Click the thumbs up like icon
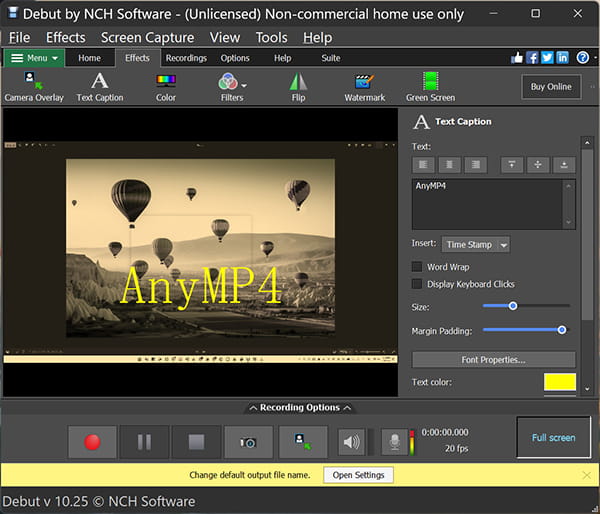 coord(517,58)
